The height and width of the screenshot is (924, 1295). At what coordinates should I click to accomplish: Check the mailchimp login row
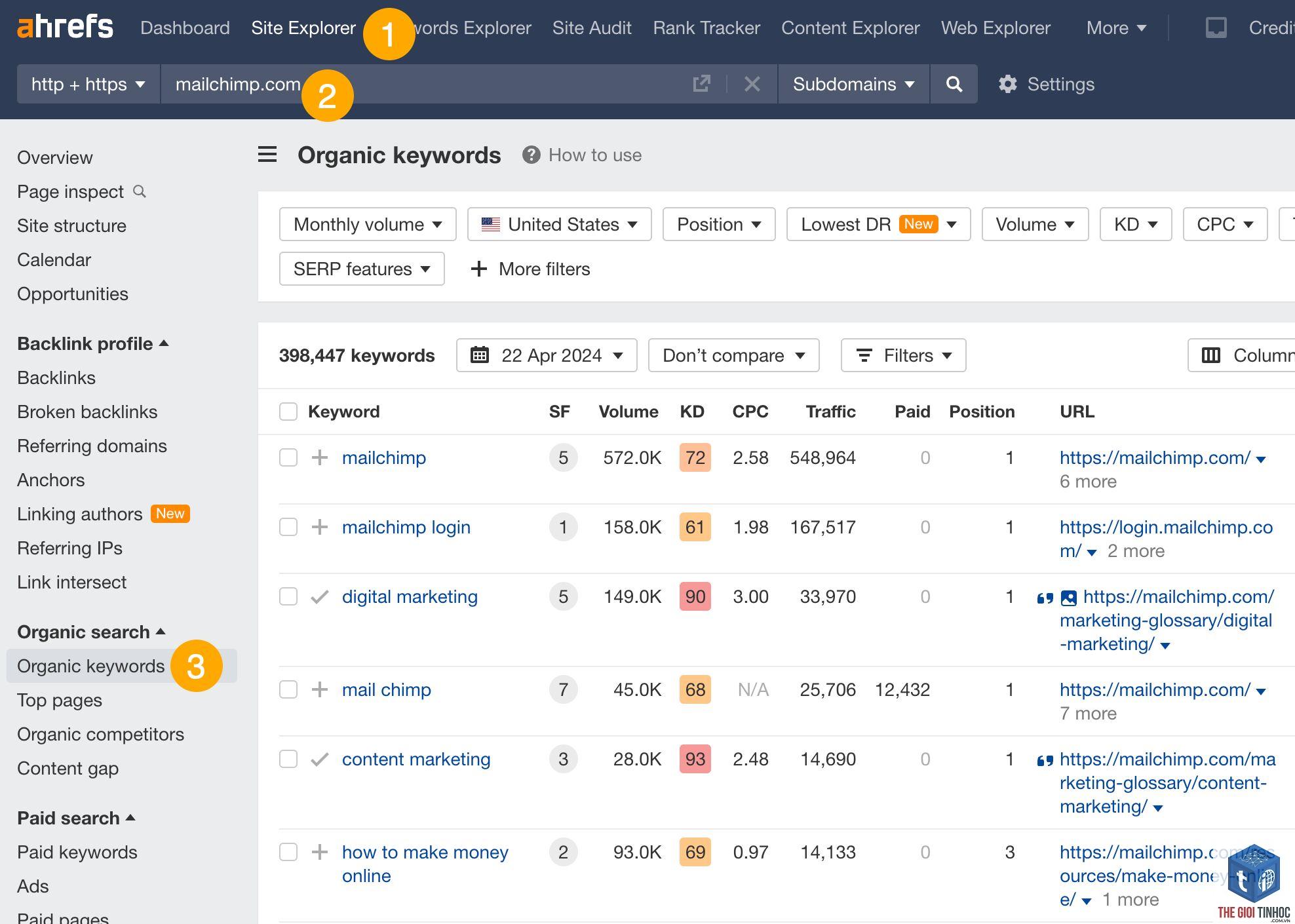[288, 527]
